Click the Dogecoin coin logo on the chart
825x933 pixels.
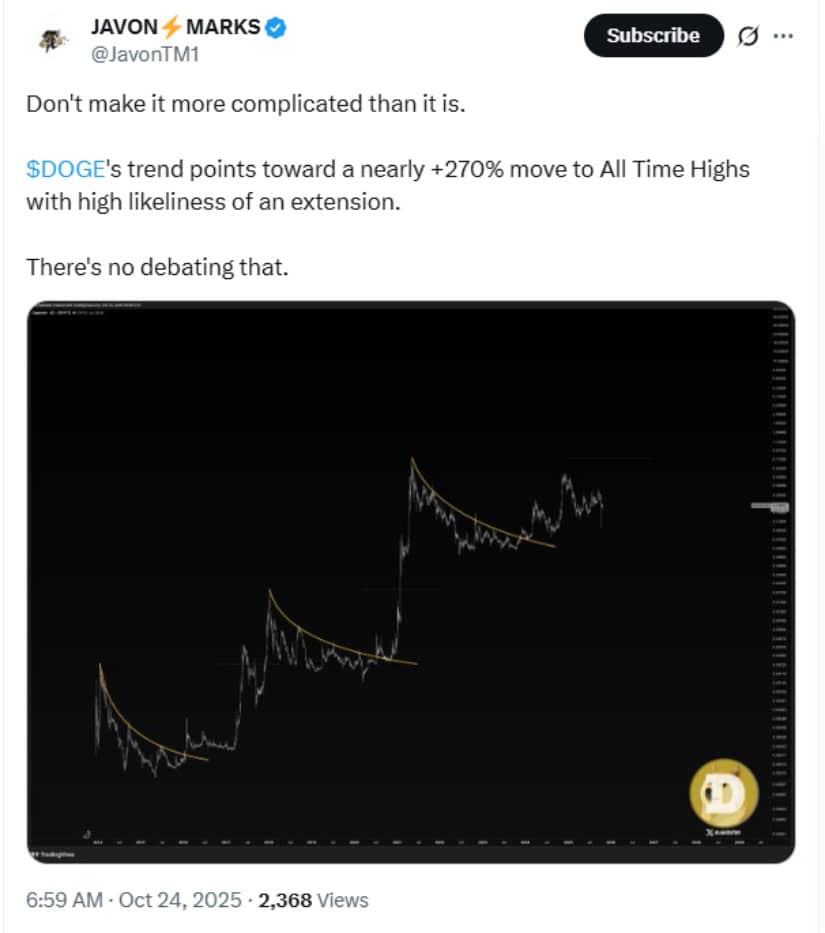click(x=723, y=792)
